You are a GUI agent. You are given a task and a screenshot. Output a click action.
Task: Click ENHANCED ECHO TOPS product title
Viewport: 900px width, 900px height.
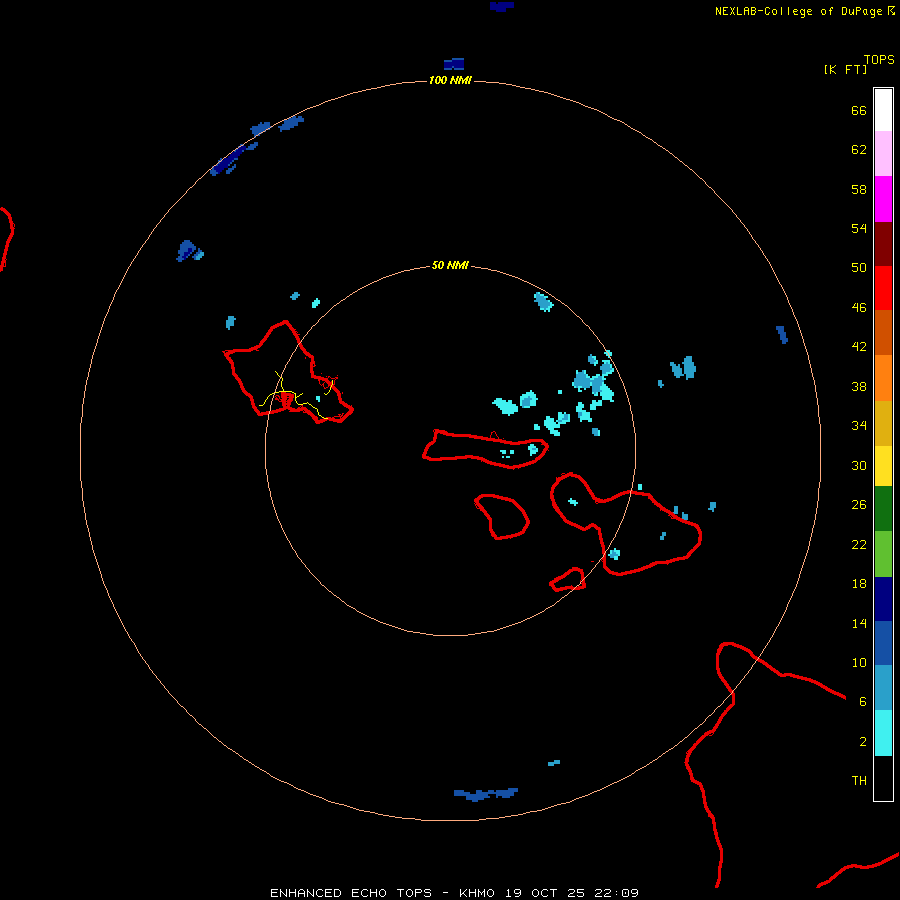[351, 893]
